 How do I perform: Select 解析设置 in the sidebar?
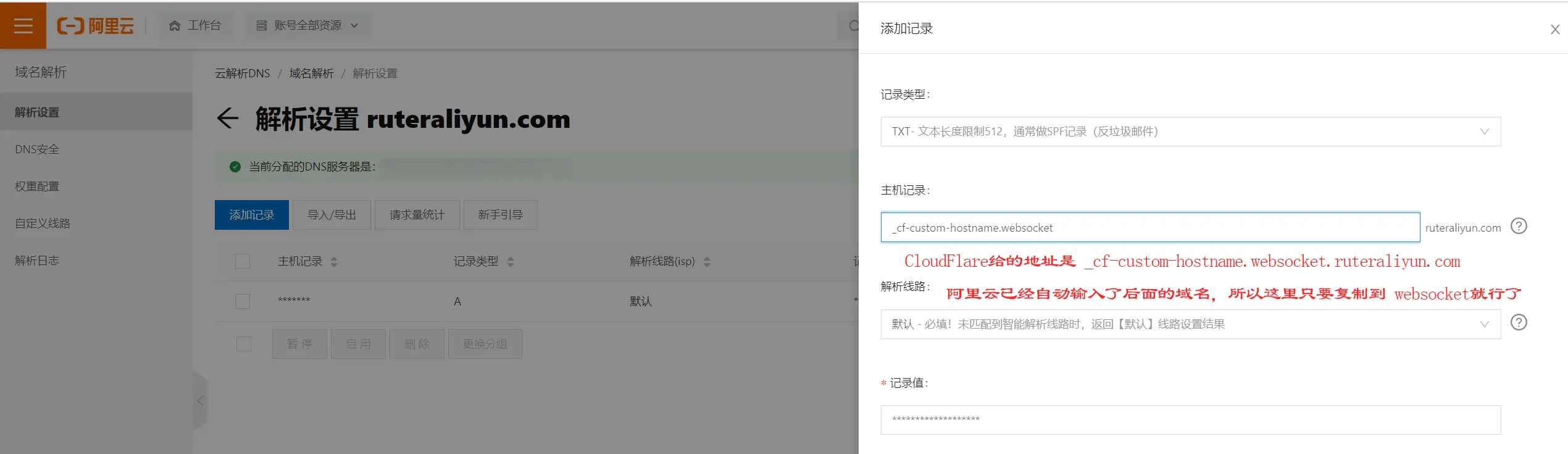[96, 112]
